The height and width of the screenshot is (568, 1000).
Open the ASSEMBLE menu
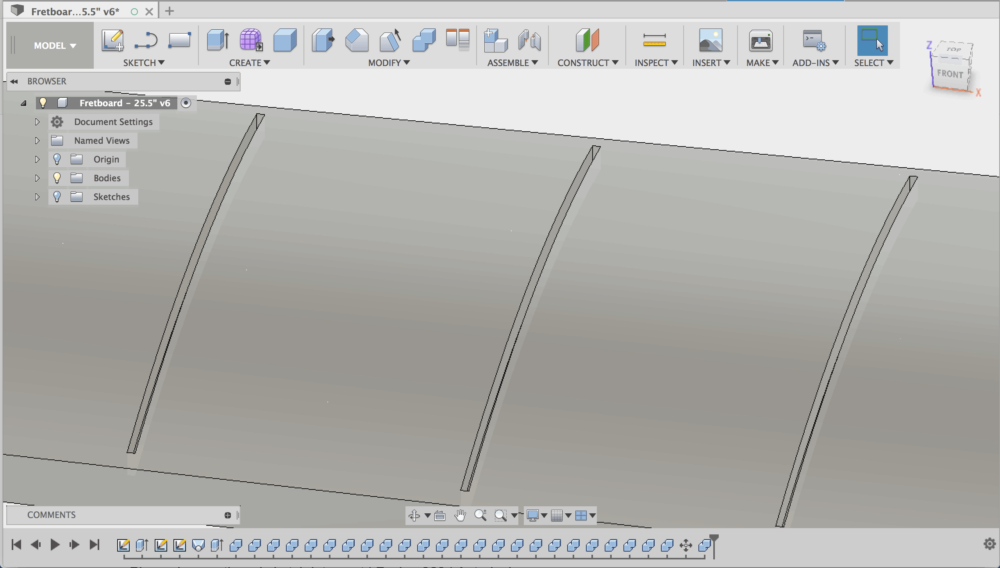(x=513, y=63)
